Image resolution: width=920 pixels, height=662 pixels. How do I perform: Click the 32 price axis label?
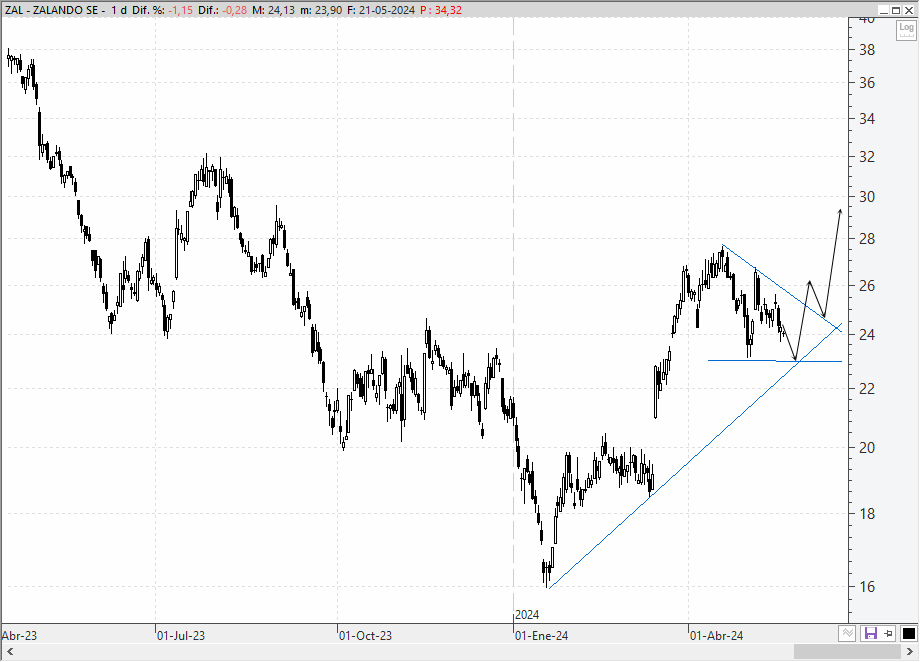click(867, 157)
